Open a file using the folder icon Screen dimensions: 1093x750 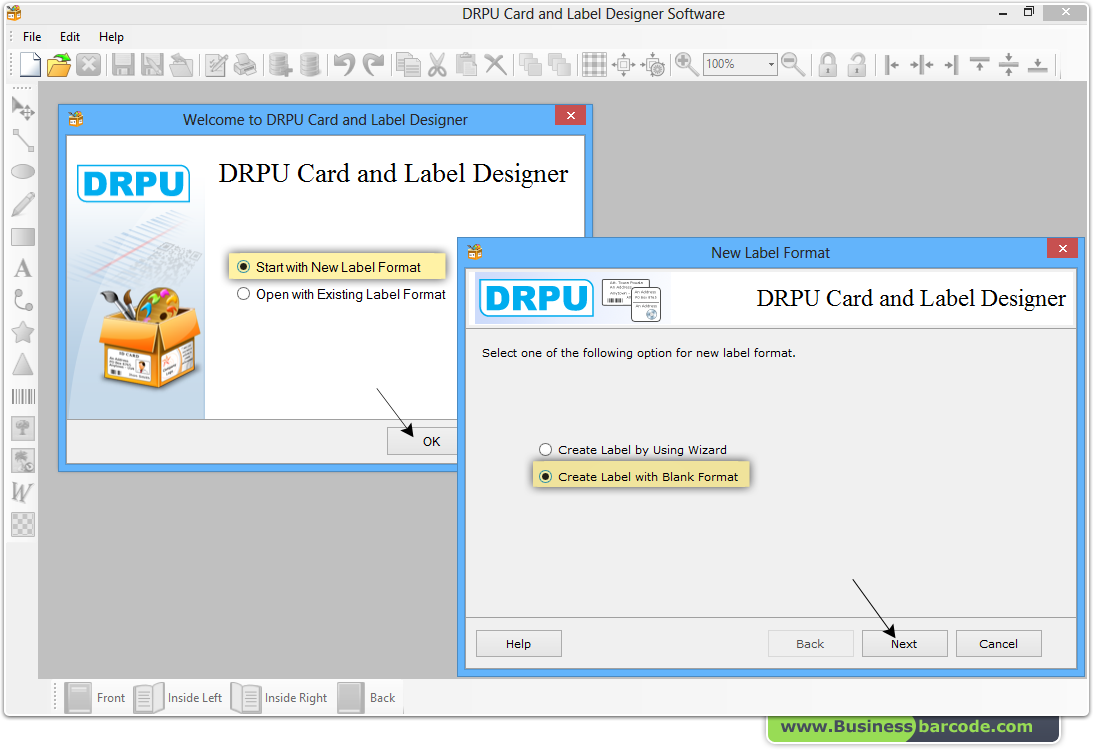click(58, 64)
